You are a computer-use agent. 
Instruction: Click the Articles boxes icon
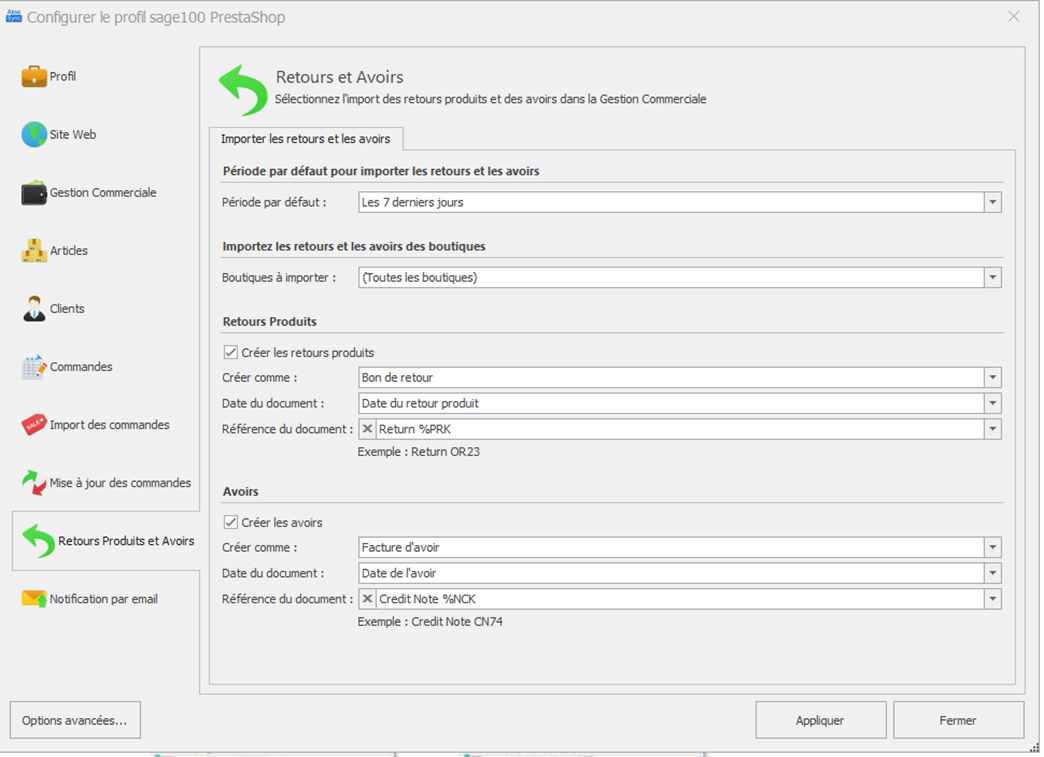click(34, 251)
